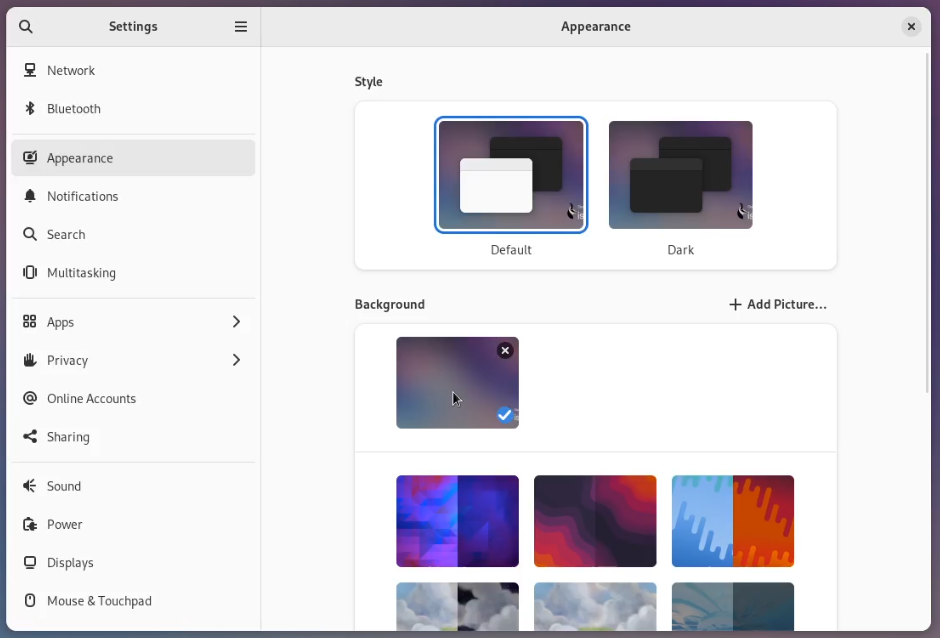Switch to the Dark style option

[x=680, y=176]
